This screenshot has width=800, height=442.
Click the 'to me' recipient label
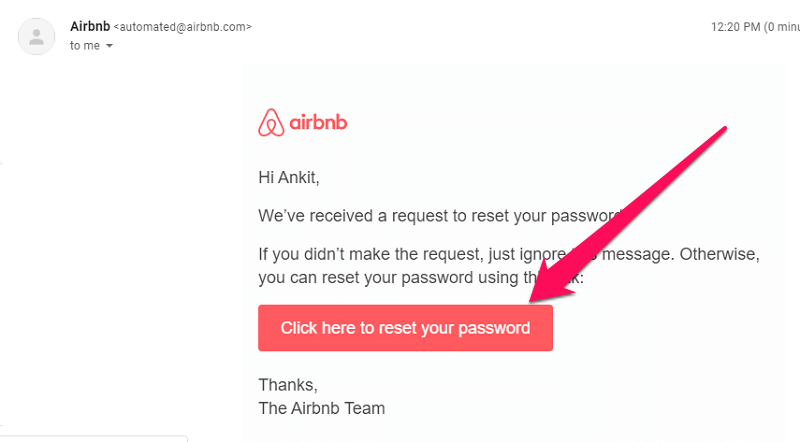85,46
